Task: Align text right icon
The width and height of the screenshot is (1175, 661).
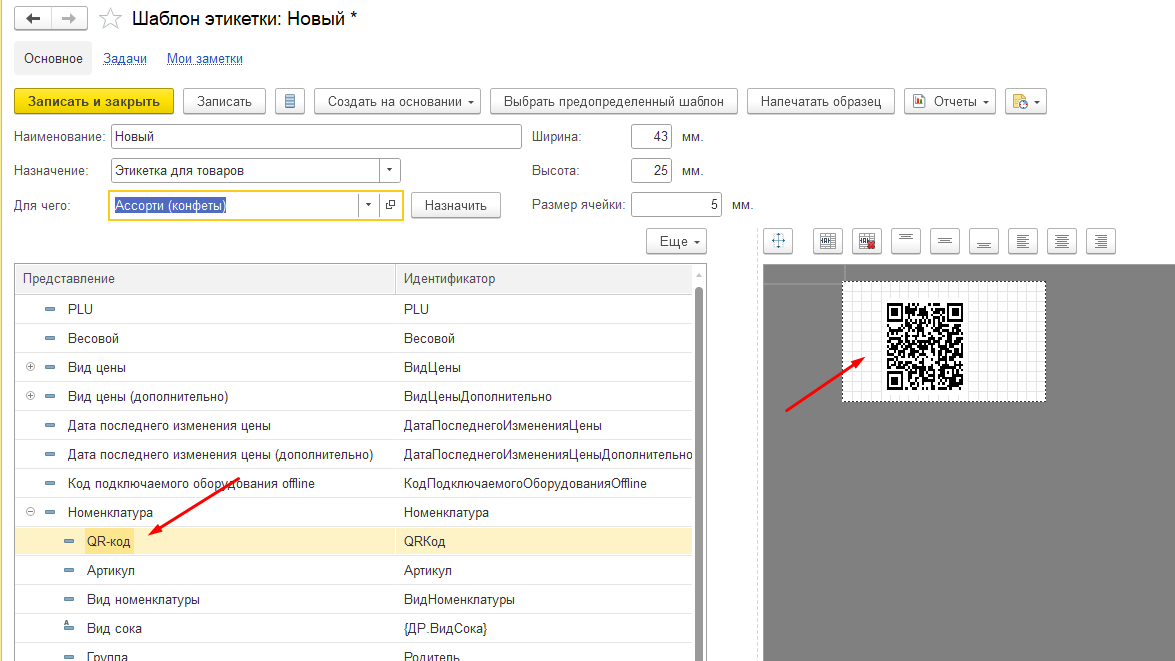Action: (1100, 241)
